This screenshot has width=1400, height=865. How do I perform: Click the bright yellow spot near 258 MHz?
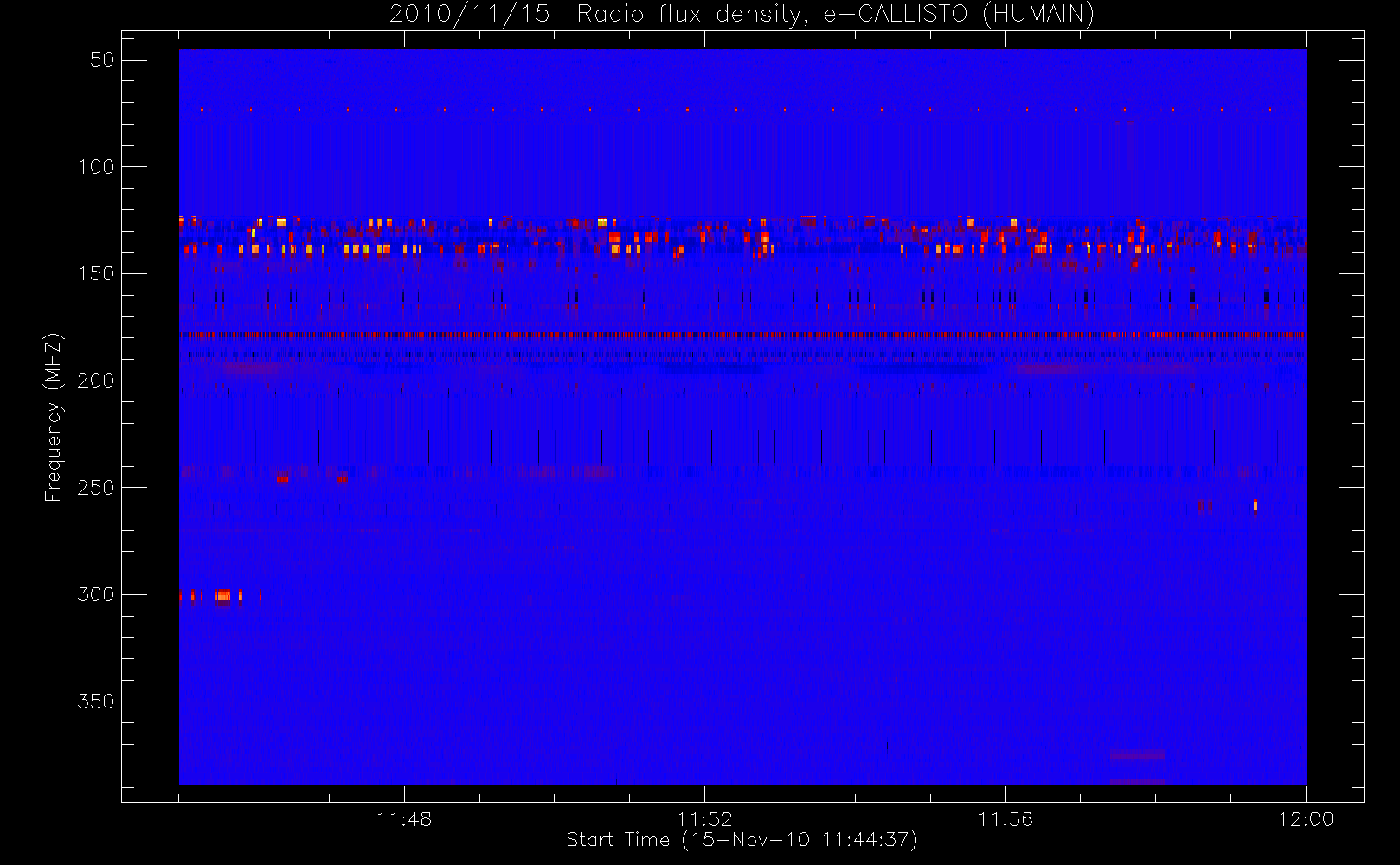(1256, 505)
